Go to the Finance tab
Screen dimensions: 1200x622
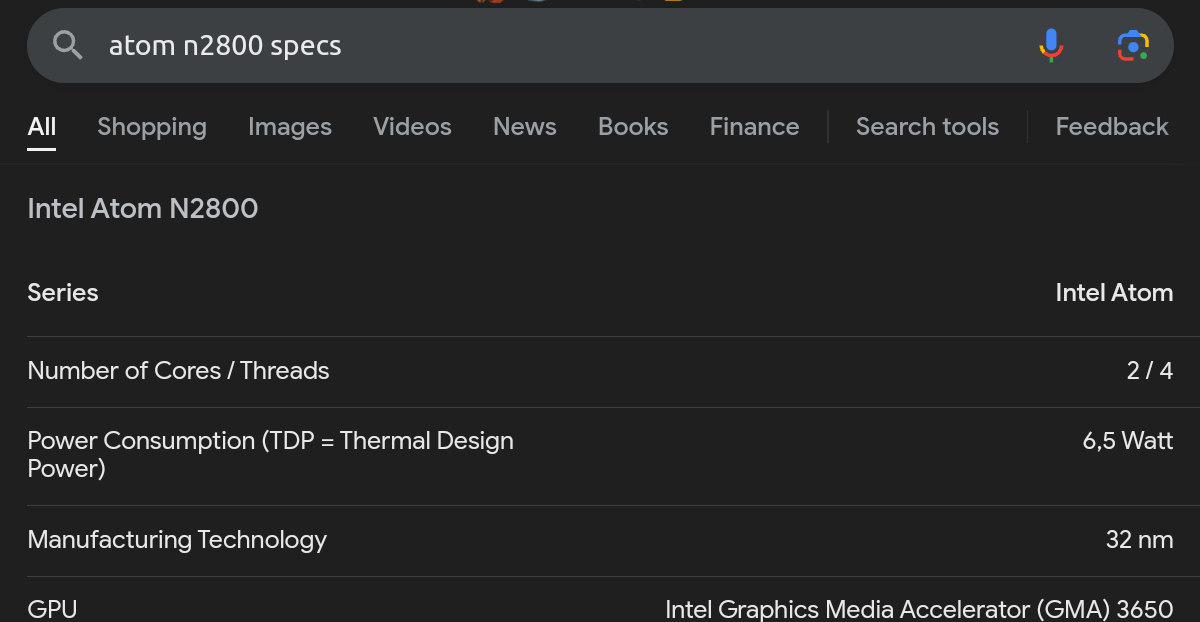(x=754, y=127)
